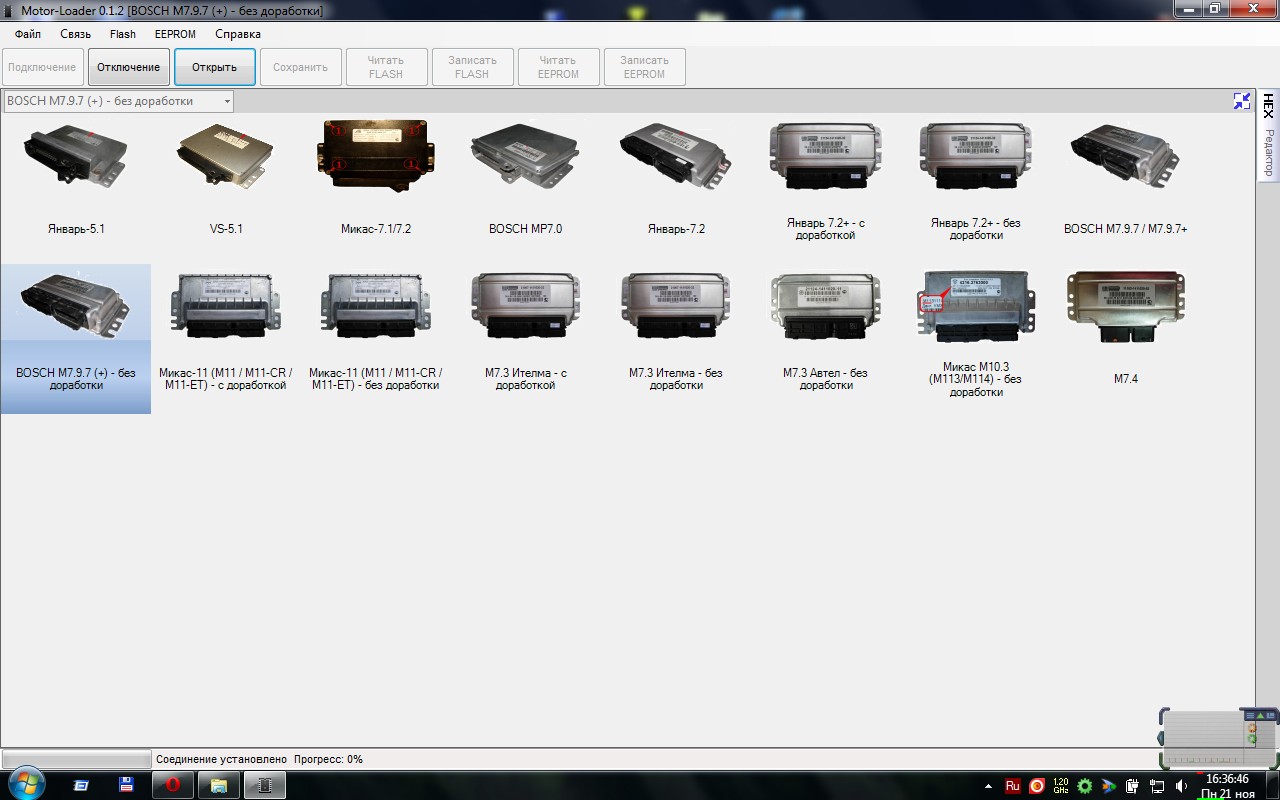Open the Flash menu
The width and height of the screenshot is (1280, 800).
pyautogui.click(x=123, y=34)
